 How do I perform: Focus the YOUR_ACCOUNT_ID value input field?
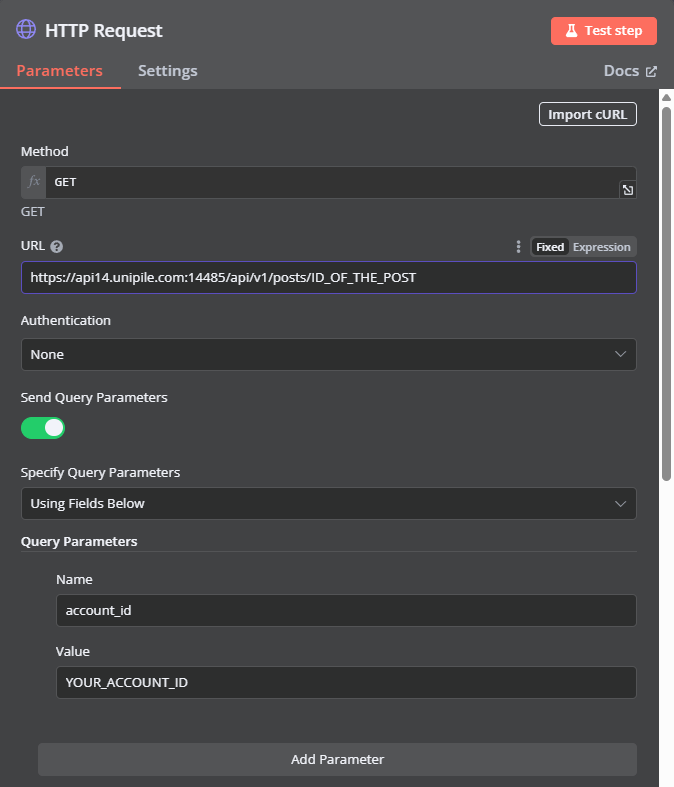click(x=346, y=683)
